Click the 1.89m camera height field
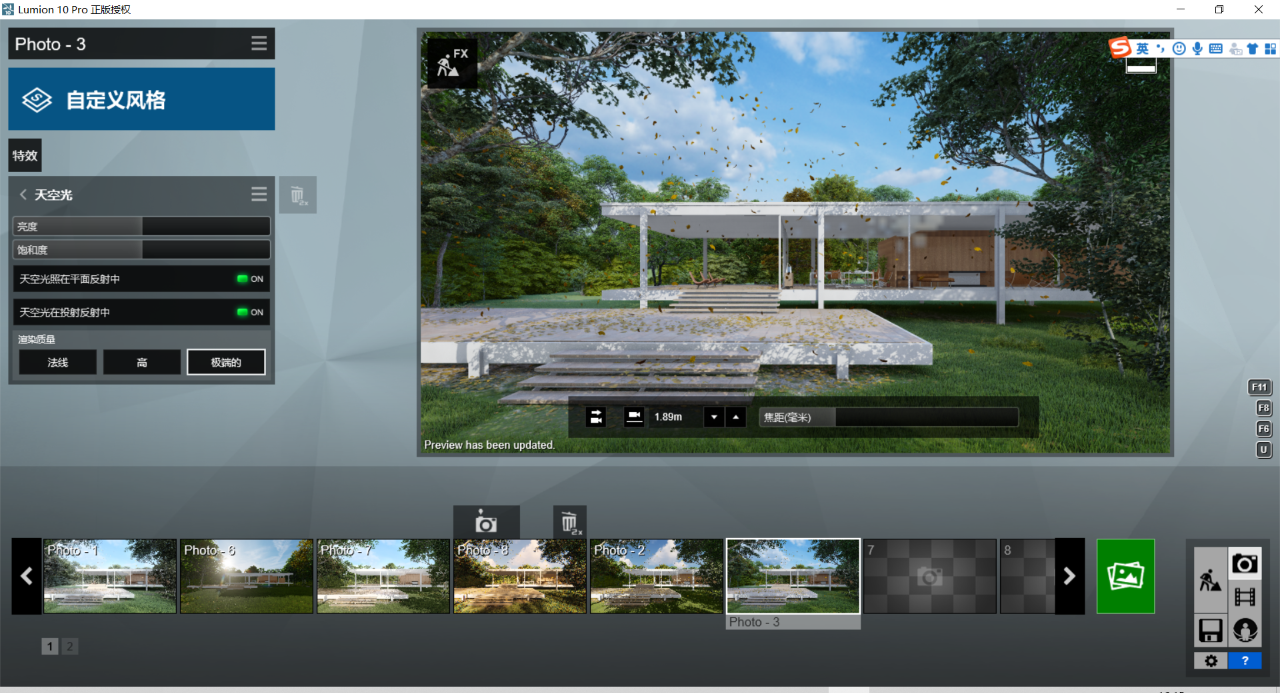Image resolution: width=1280 pixels, height=693 pixels. (675, 417)
